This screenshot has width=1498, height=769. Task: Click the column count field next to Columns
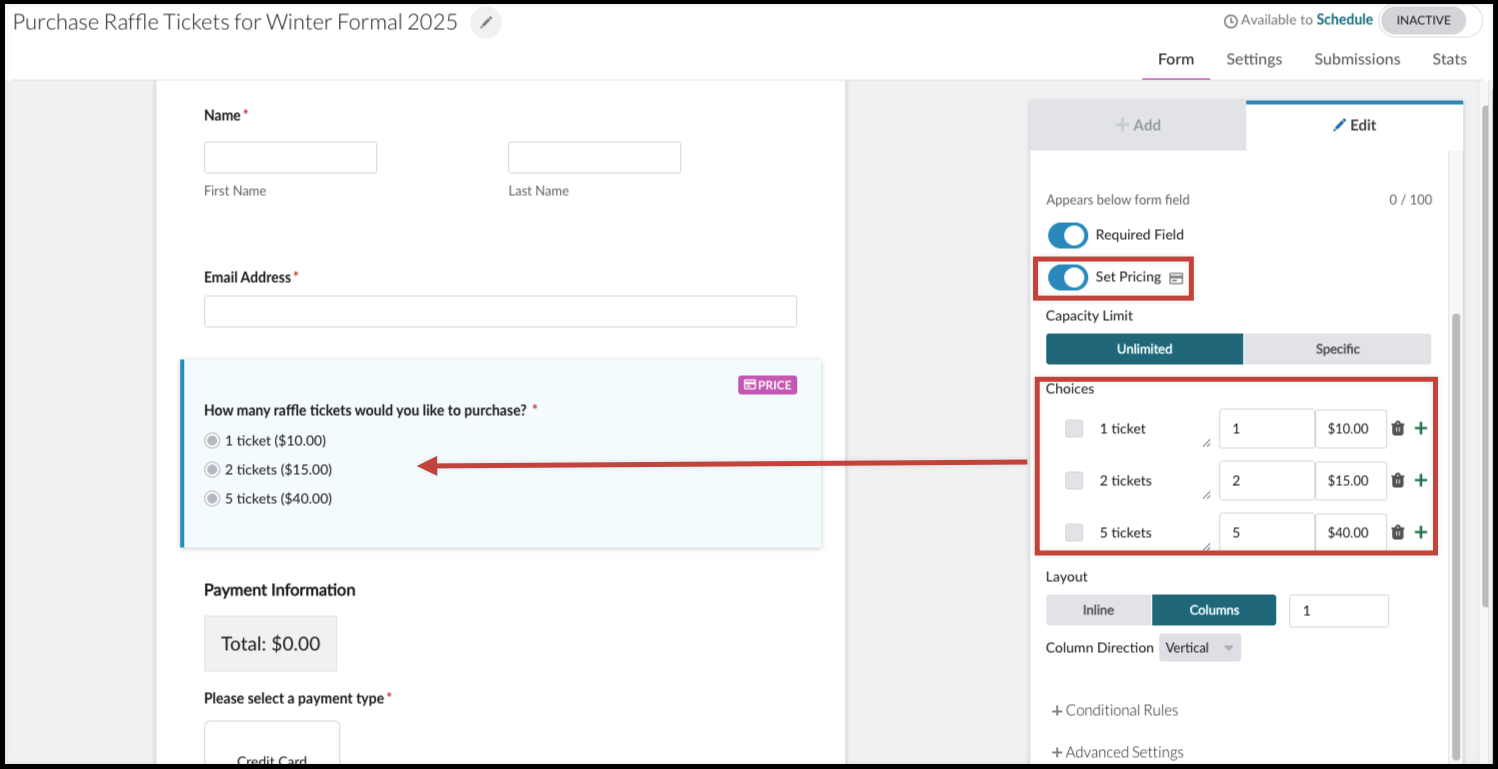1339,610
